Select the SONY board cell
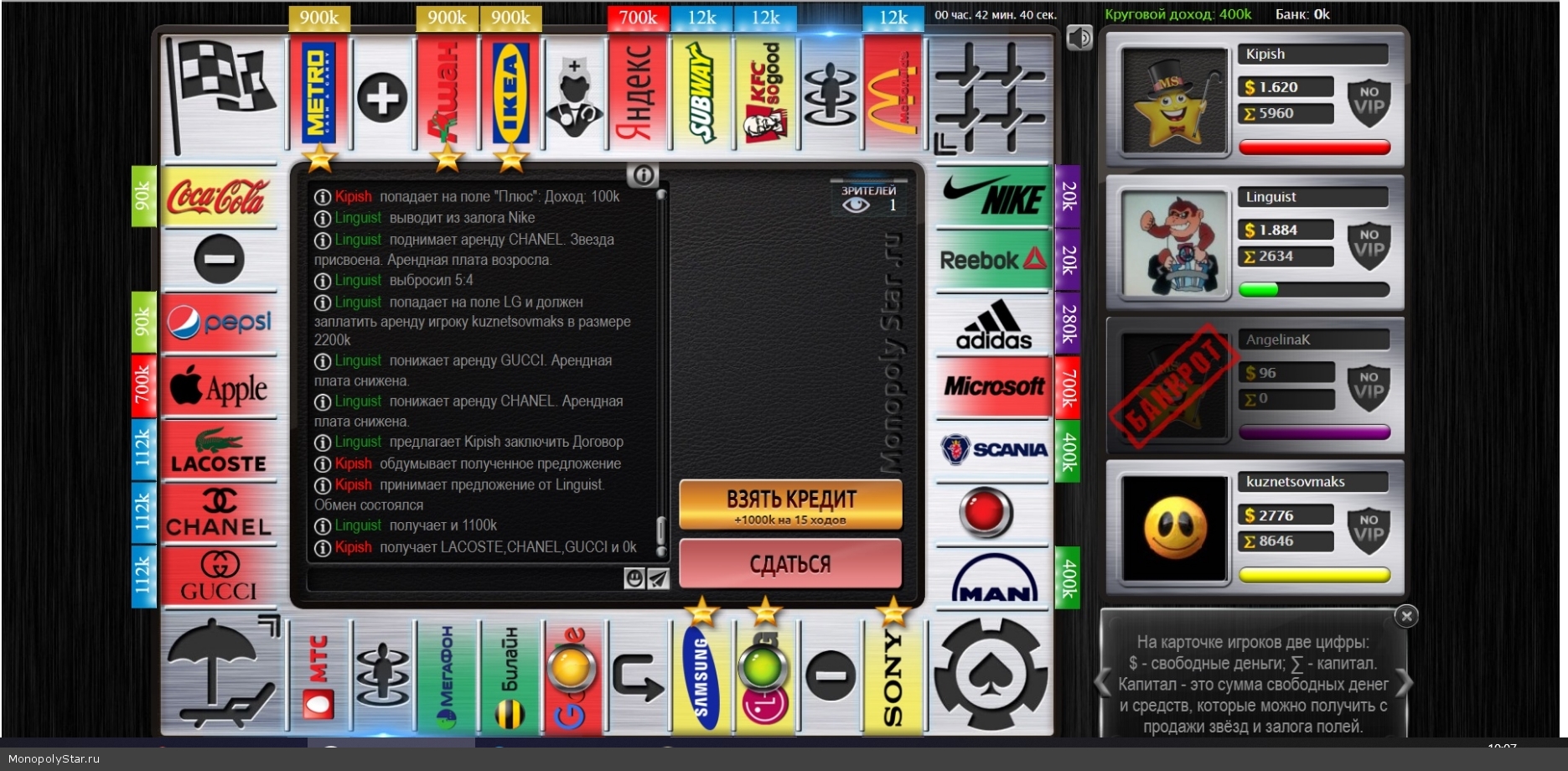Screen dimensions: 1568x771 click(x=893, y=677)
